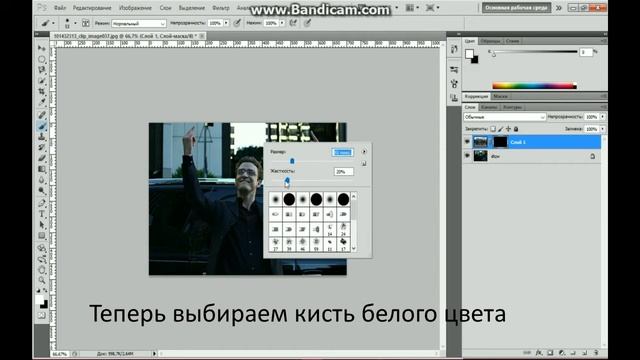Click the hardness Жесткость slider handle

(x=287, y=180)
